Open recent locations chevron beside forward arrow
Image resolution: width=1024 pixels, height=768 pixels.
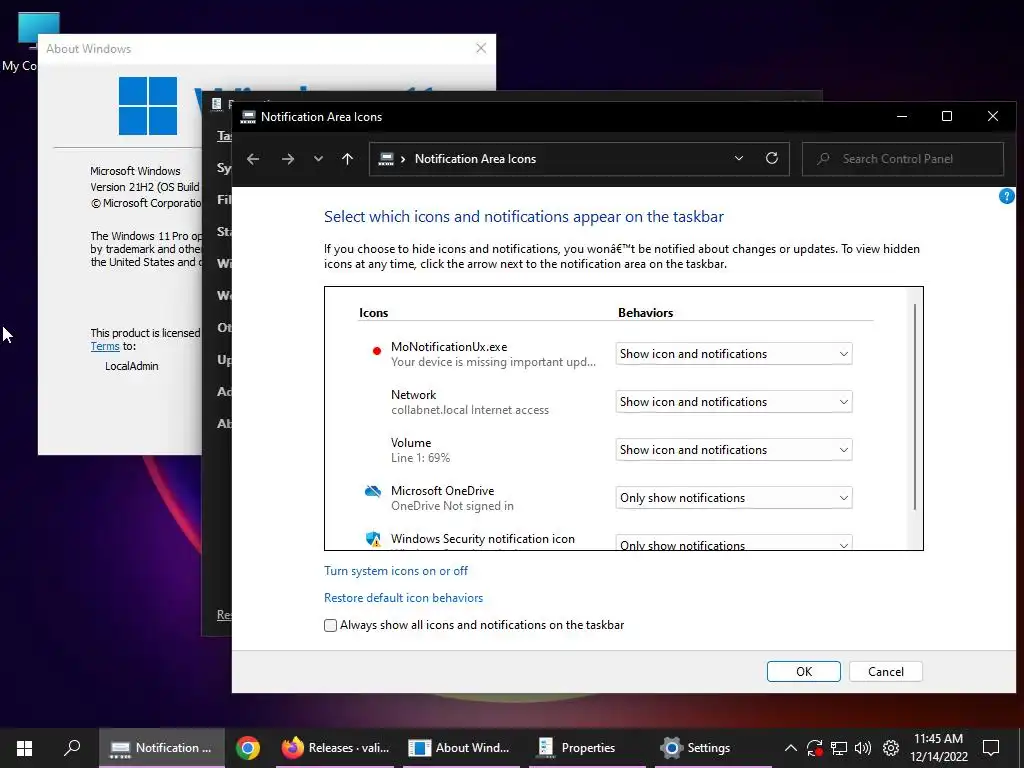(x=318, y=159)
